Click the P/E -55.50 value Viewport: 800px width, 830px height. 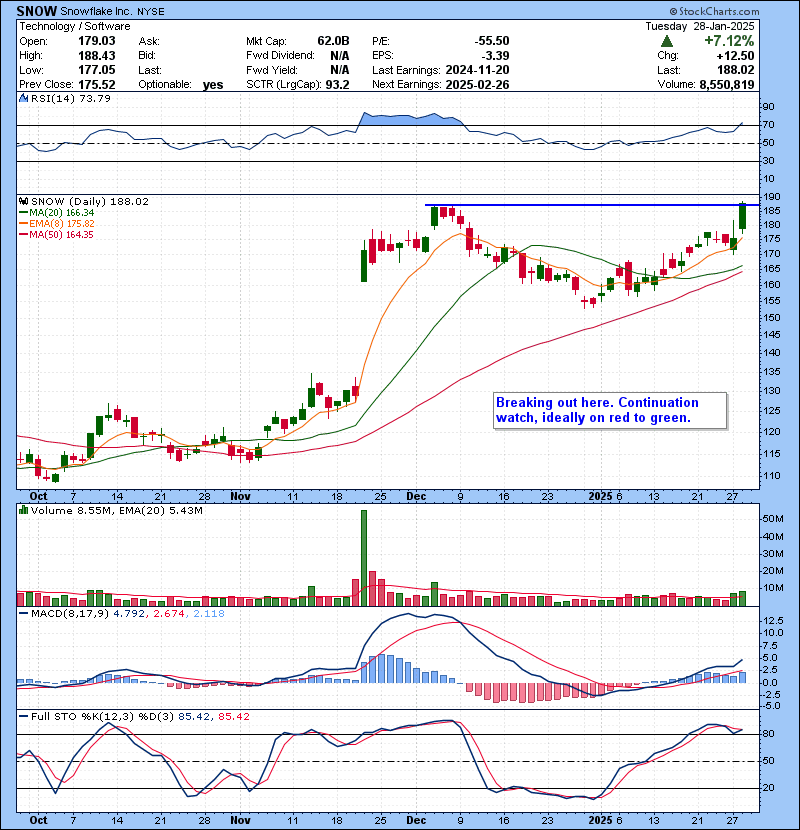(491, 41)
